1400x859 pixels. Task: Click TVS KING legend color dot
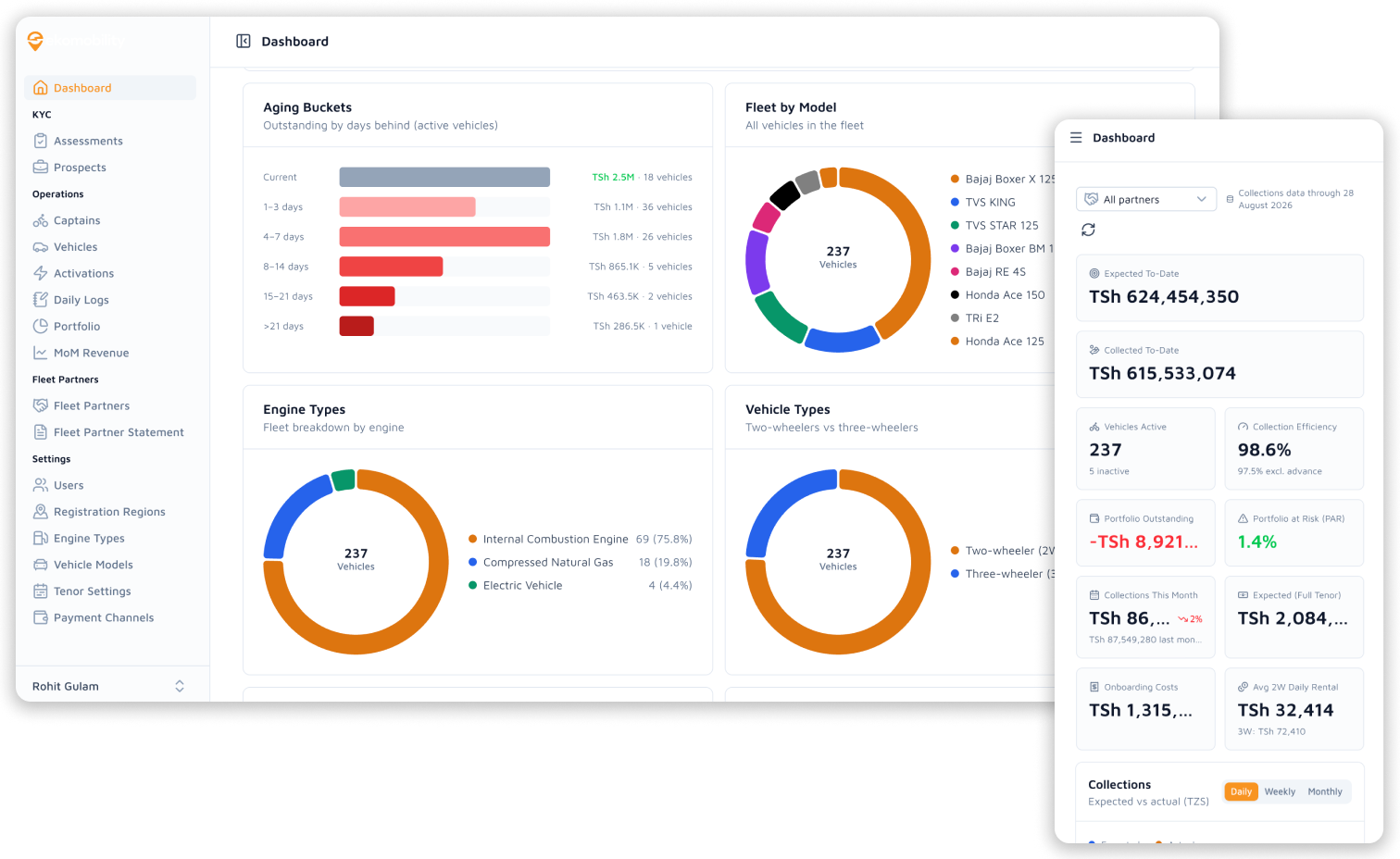pyautogui.click(x=955, y=202)
